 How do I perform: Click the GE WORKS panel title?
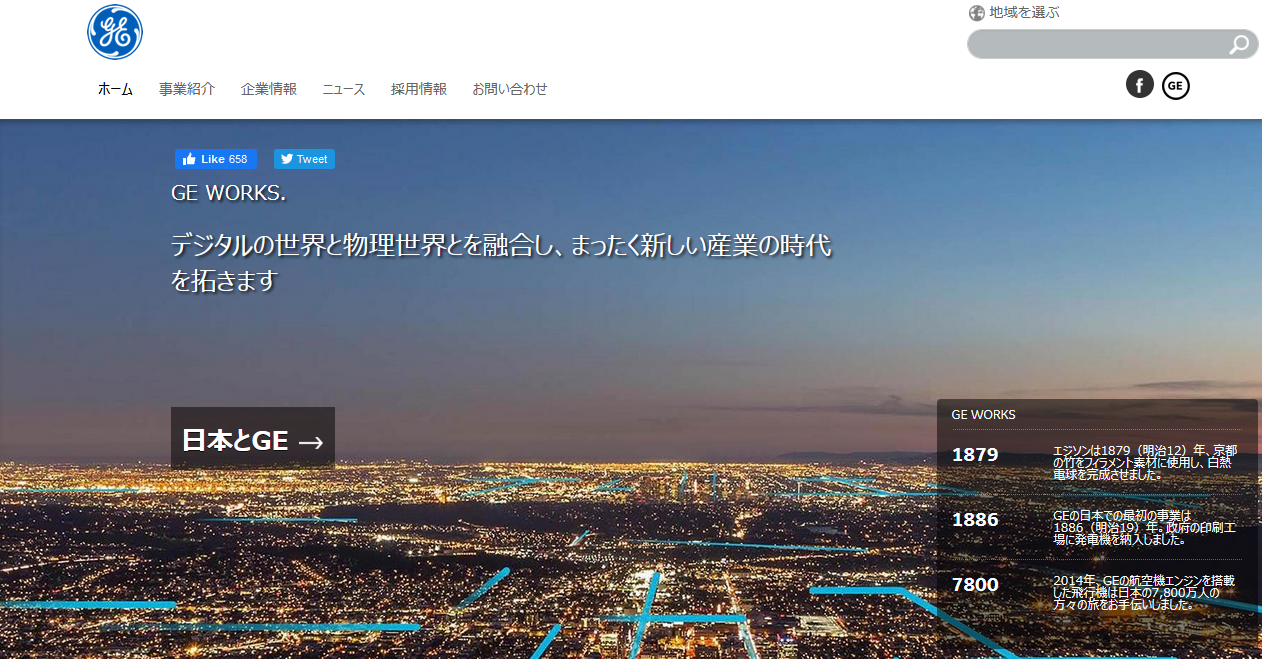[x=983, y=415]
